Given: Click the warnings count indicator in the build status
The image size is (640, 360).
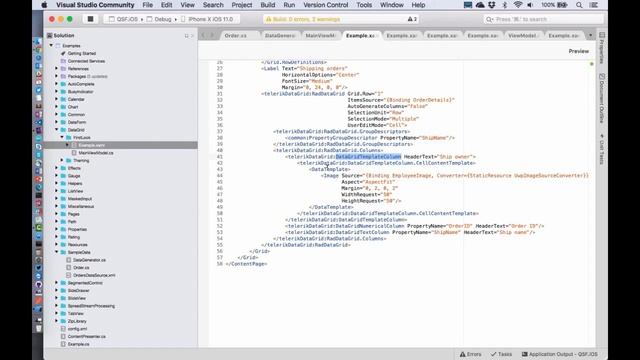Looking at the screenshot, I should click(412, 19).
